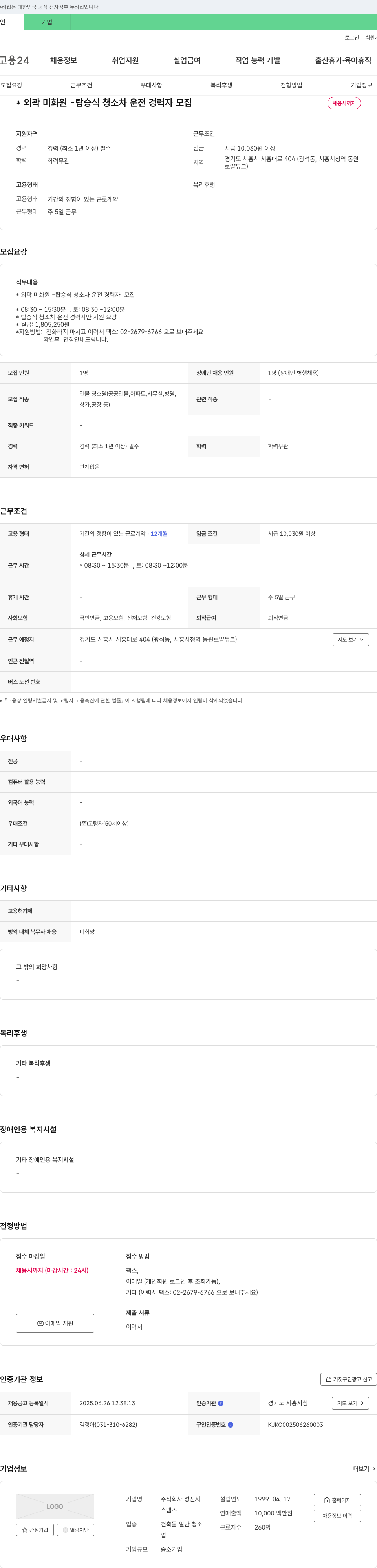Open the 출산휴가·육아휴직 menu
The image size is (377, 1568).
tap(343, 60)
